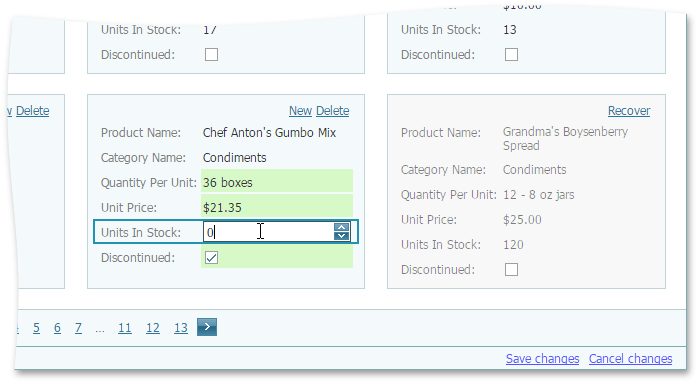Click the next page arrow button

(207, 327)
